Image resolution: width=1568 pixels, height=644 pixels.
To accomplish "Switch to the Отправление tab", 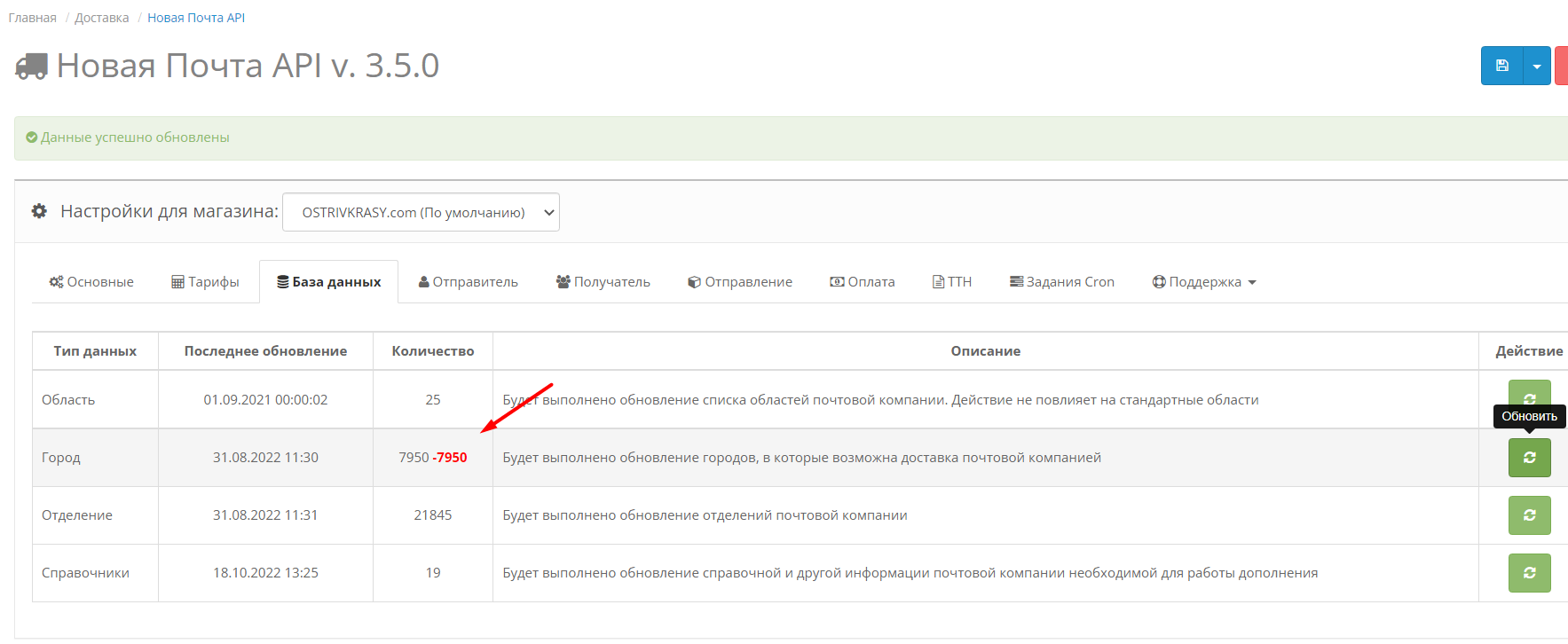I will click(x=739, y=282).
